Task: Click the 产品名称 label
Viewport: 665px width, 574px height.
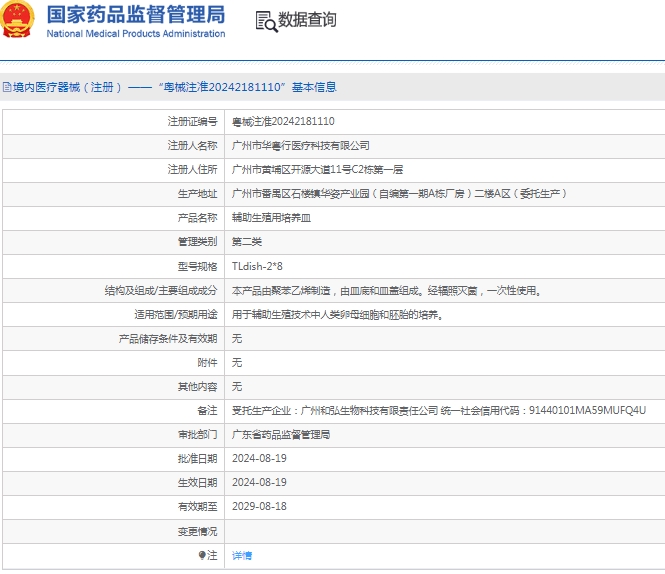Action: pyautogui.click(x=197, y=218)
